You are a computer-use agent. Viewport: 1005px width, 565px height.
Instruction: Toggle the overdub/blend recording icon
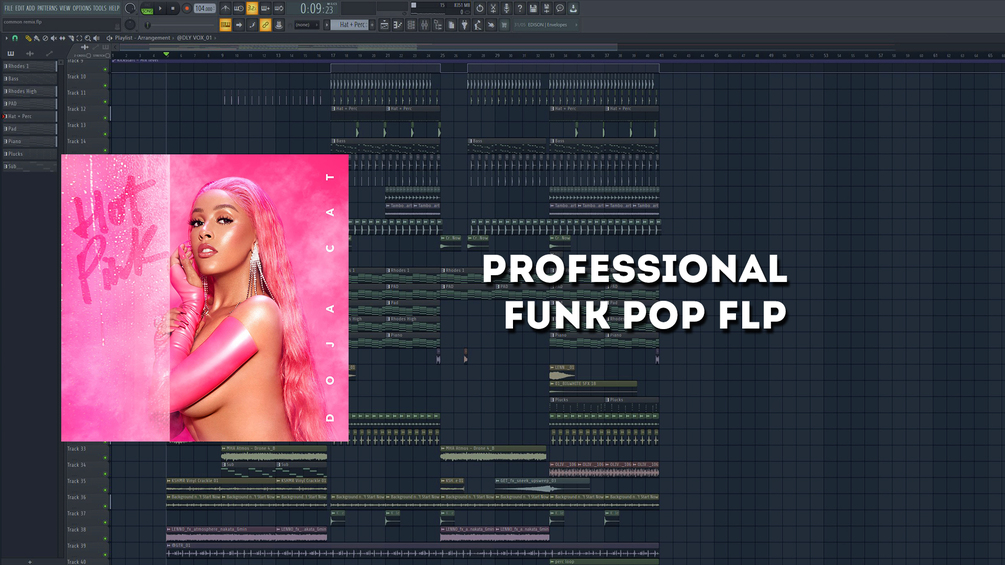click(x=265, y=8)
